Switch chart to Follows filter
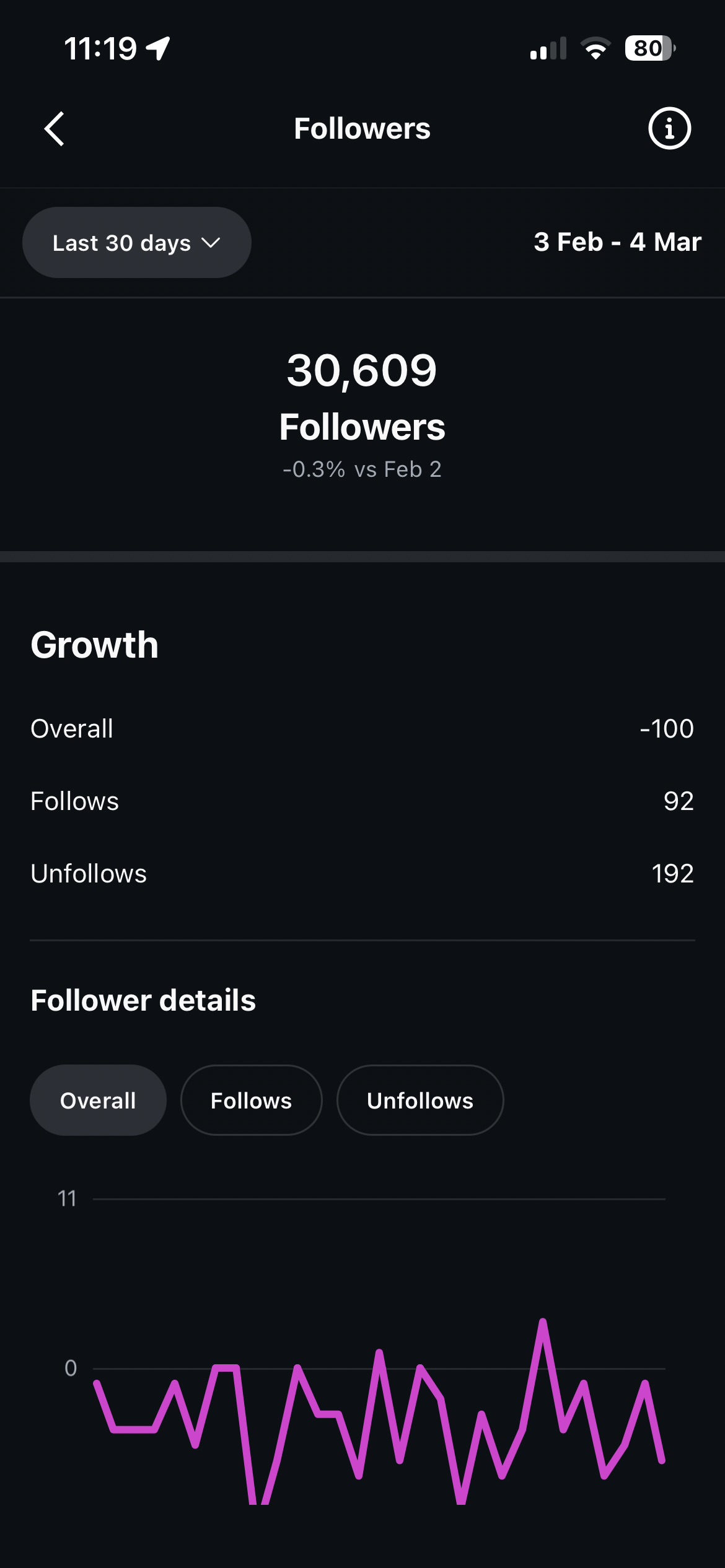The image size is (725, 1568). click(251, 1100)
